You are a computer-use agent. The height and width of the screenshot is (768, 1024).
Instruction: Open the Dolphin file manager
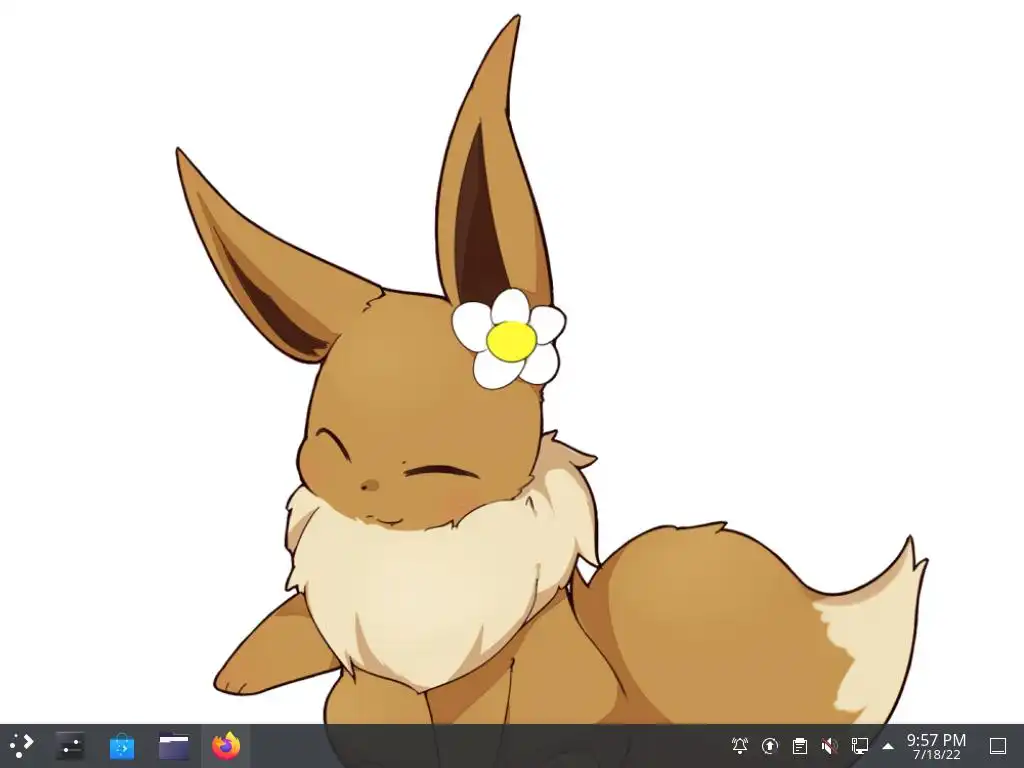tap(174, 746)
